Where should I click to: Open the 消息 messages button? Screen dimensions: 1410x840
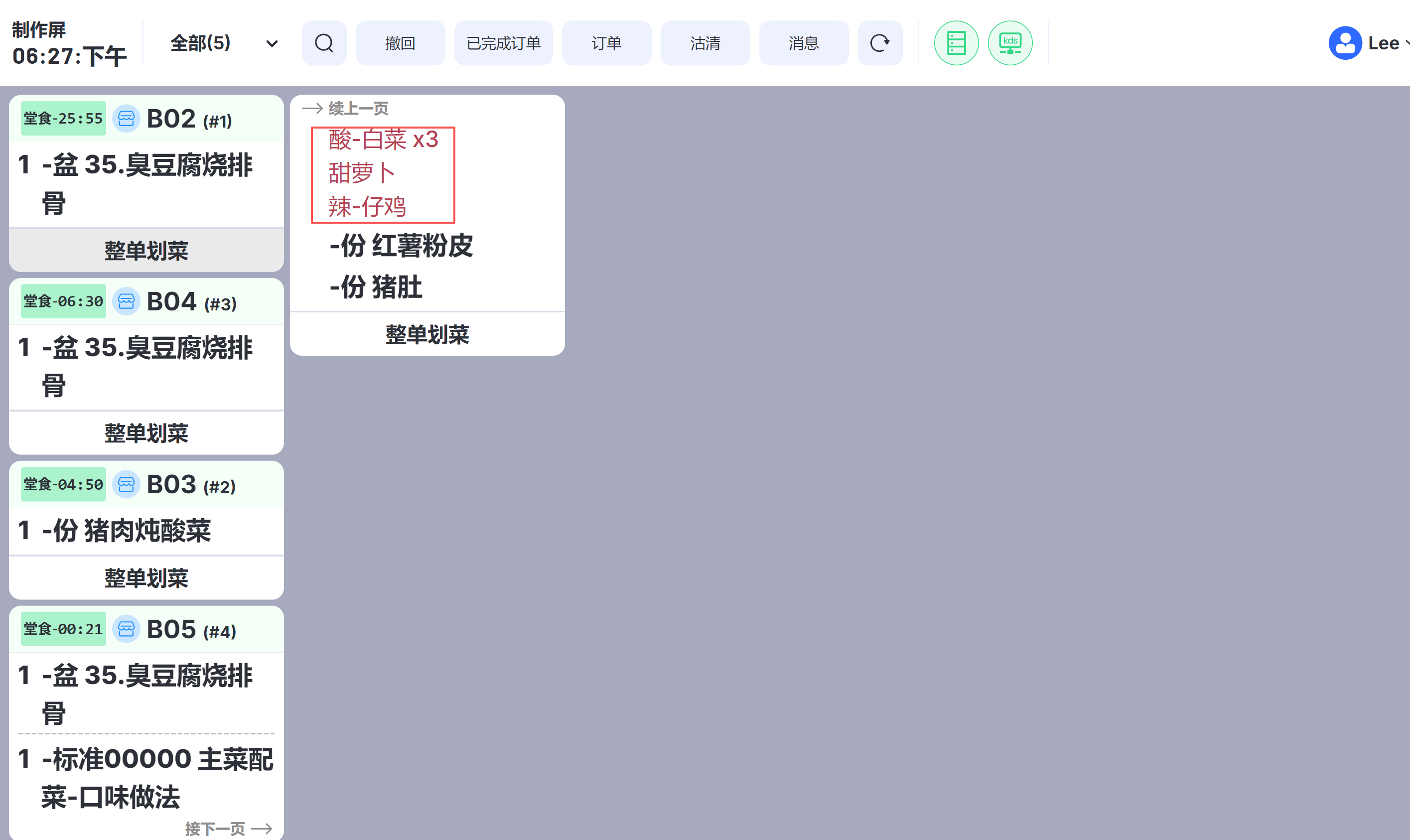pyautogui.click(x=803, y=43)
